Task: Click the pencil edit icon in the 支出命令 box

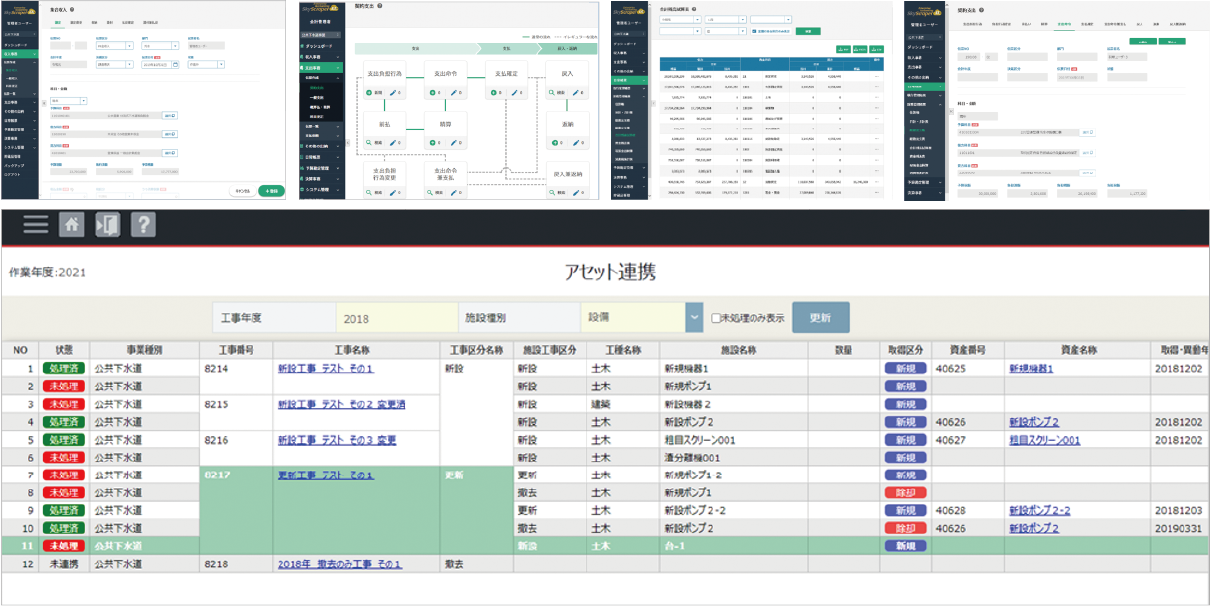Action: point(453,93)
